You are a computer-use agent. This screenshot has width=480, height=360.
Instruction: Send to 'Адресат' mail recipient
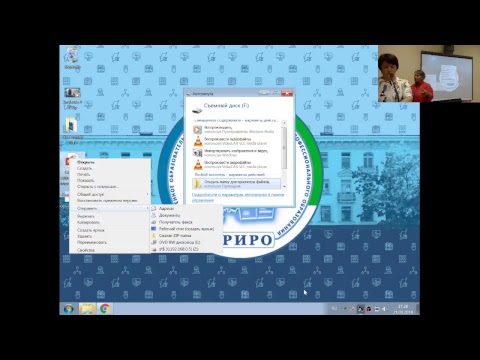click(x=187, y=209)
